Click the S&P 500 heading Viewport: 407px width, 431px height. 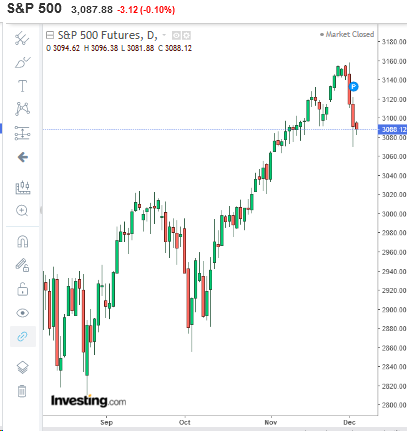pos(34,8)
